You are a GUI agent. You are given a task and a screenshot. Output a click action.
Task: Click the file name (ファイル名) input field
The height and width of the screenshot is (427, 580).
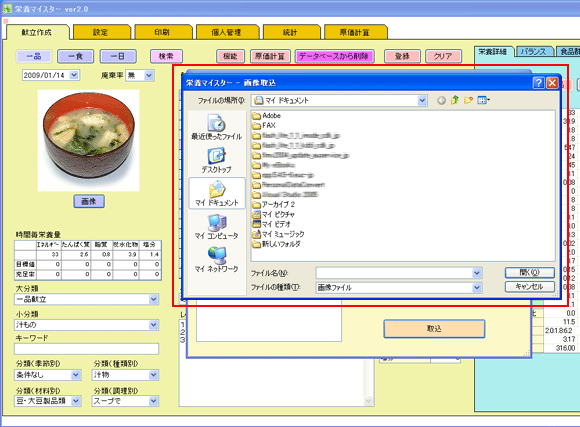coord(394,273)
